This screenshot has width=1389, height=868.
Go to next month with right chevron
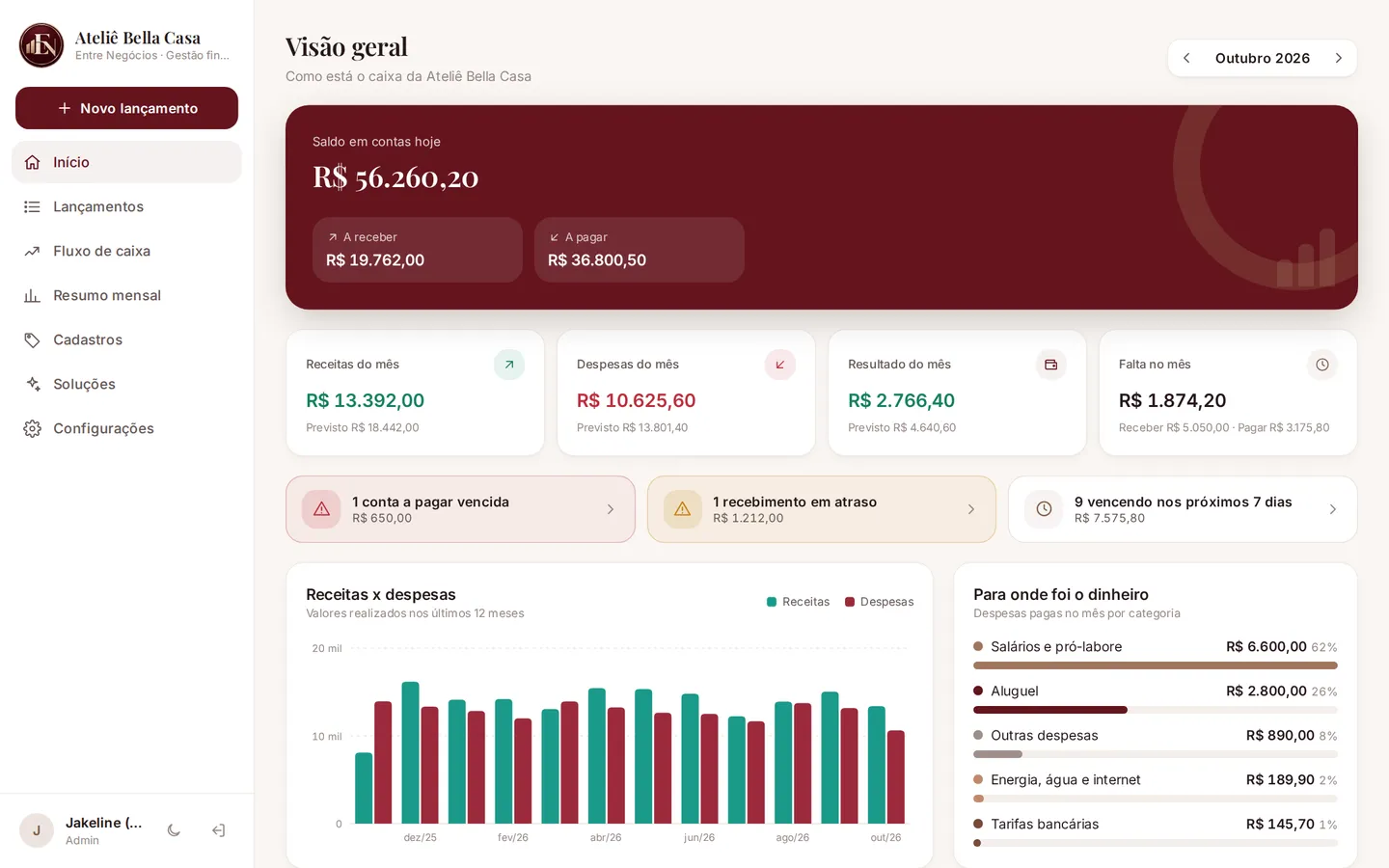coord(1338,58)
